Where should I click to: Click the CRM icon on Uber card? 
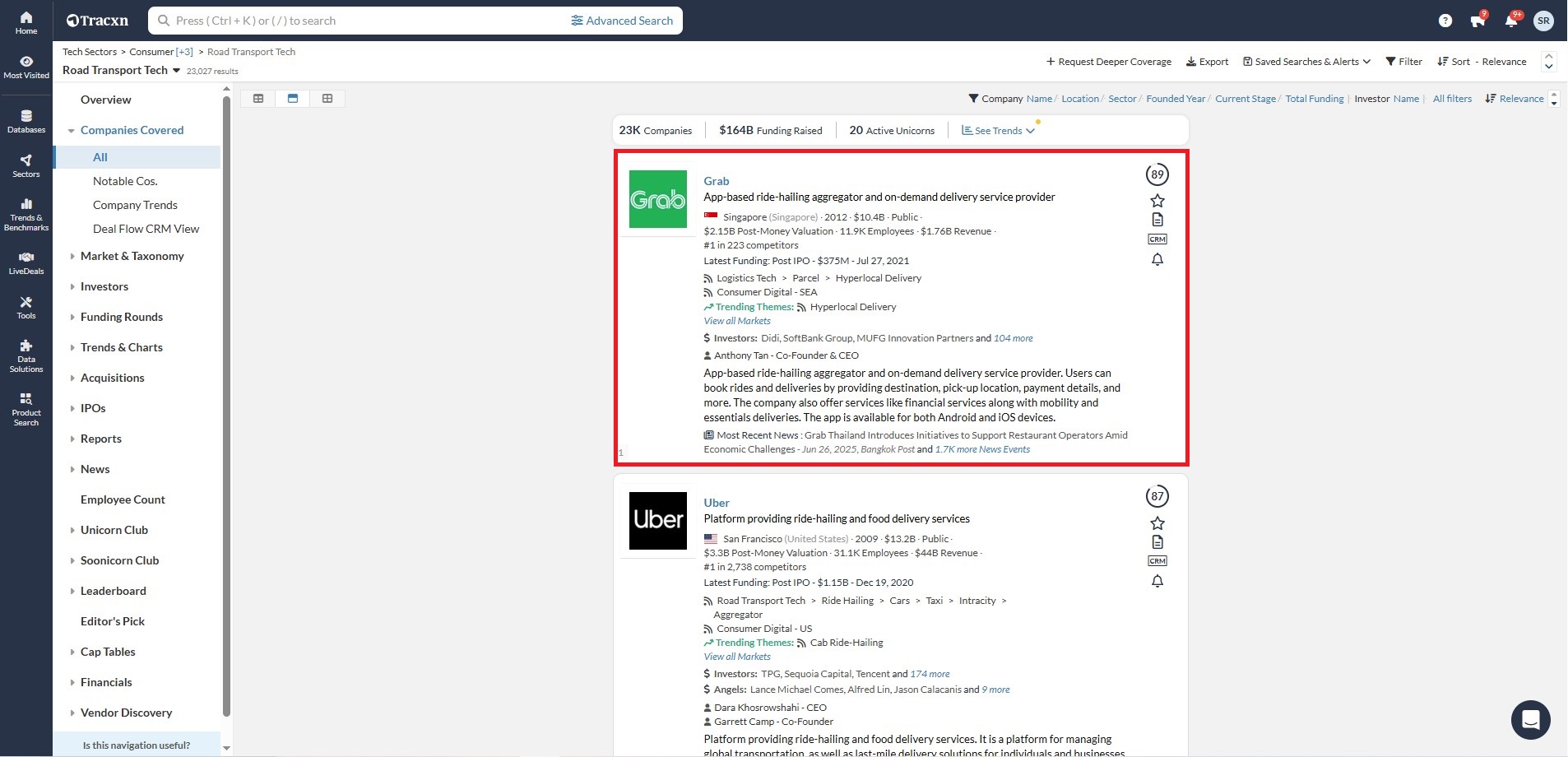point(1157,561)
